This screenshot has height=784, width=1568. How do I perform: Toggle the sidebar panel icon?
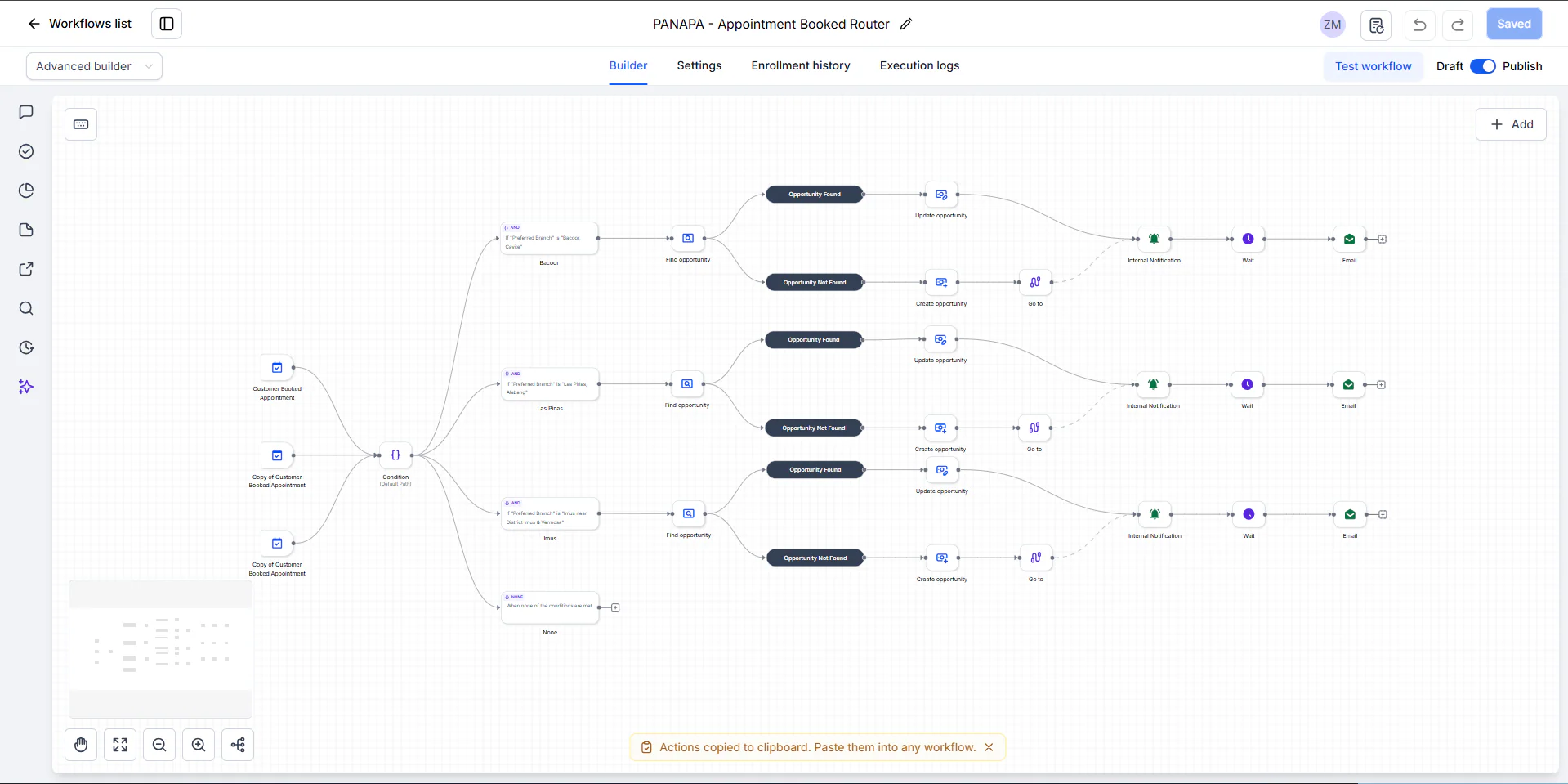[x=167, y=24]
